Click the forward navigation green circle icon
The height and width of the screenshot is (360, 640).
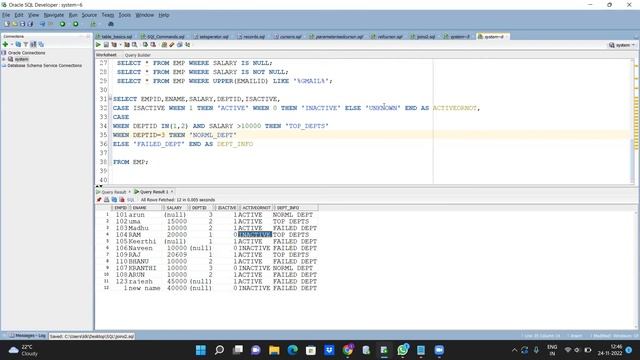pyautogui.click(x=76, y=24)
